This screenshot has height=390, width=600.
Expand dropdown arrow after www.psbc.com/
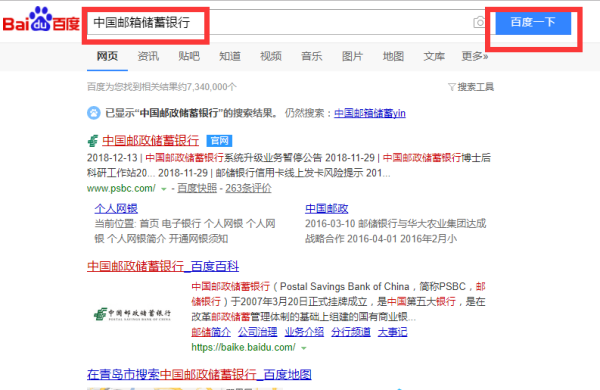(x=164, y=189)
